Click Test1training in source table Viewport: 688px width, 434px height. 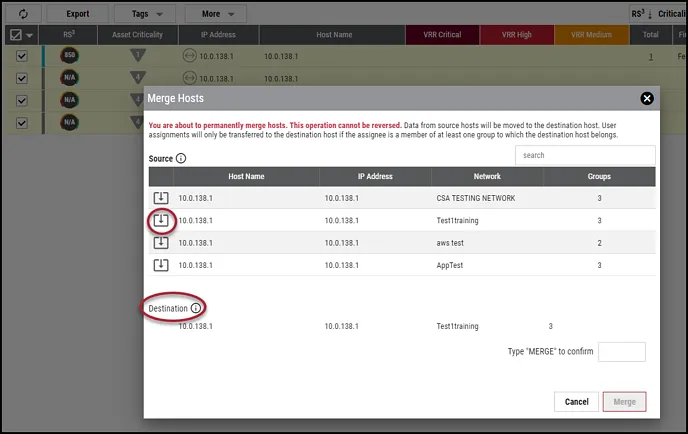[x=457, y=221]
